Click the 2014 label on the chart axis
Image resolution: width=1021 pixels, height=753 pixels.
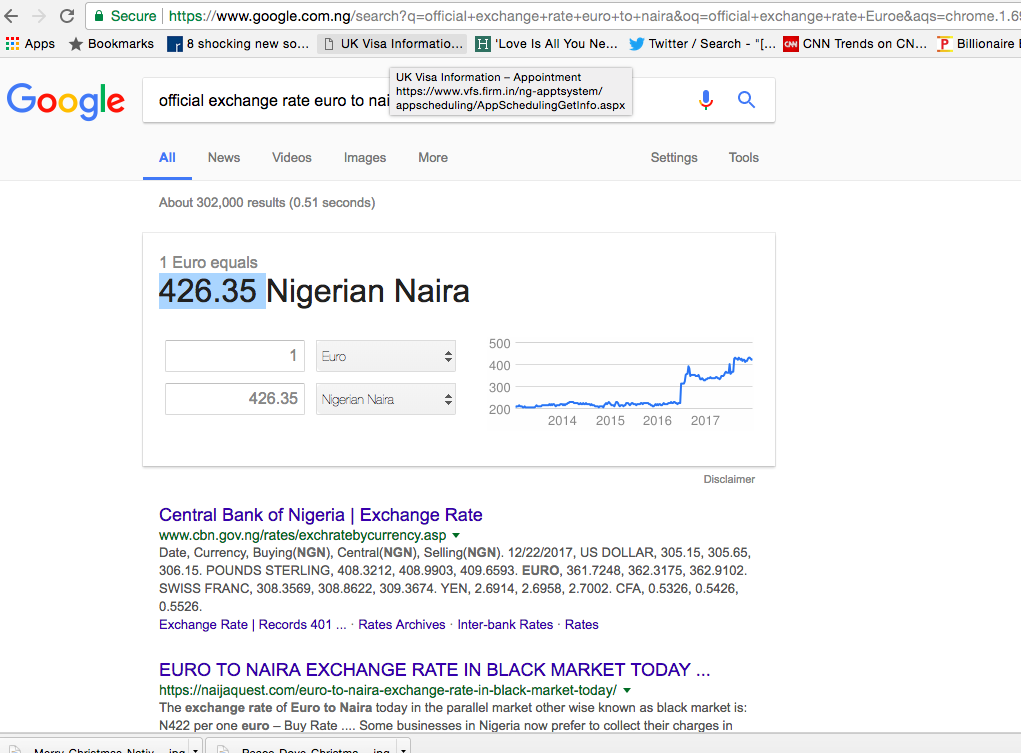(x=562, y=421)
